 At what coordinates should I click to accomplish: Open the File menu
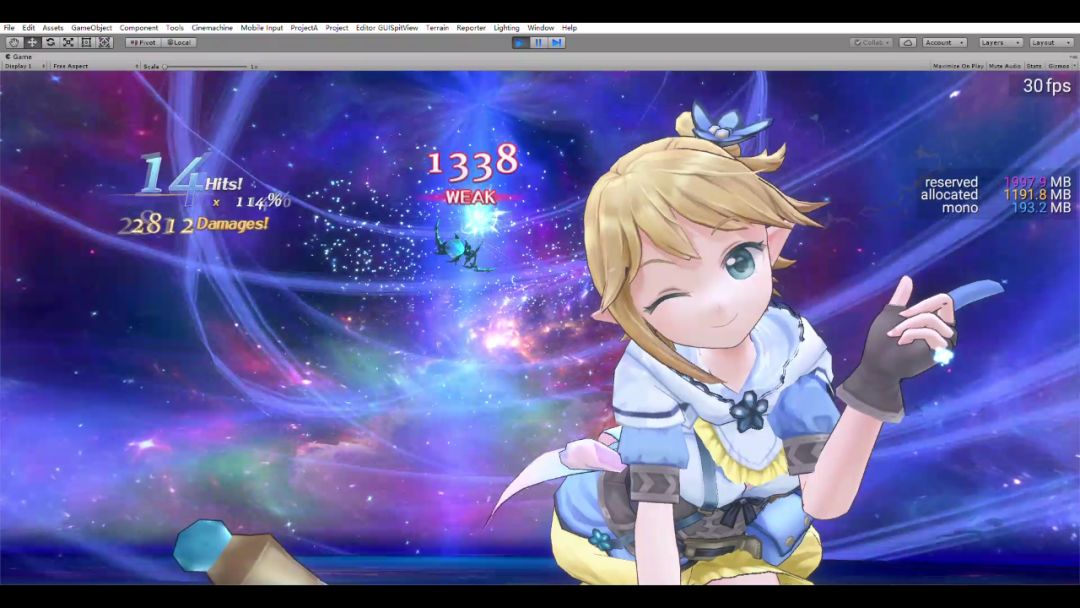click(x=9, y=28)
